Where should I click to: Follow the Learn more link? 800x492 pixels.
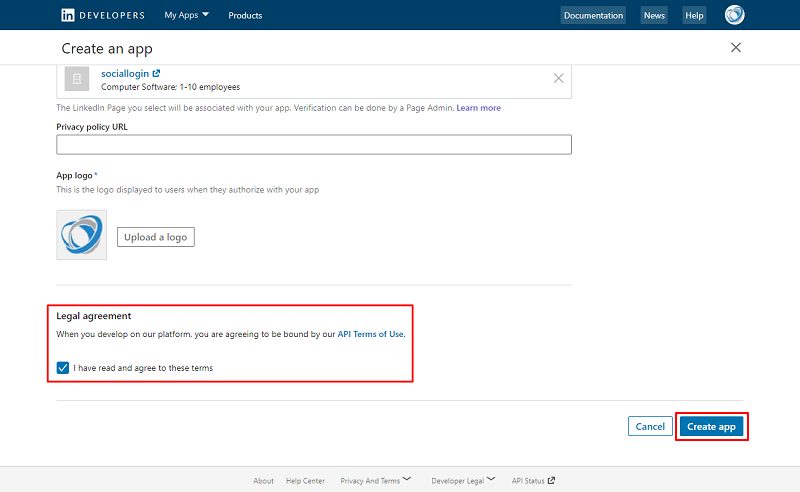point(478,108)
